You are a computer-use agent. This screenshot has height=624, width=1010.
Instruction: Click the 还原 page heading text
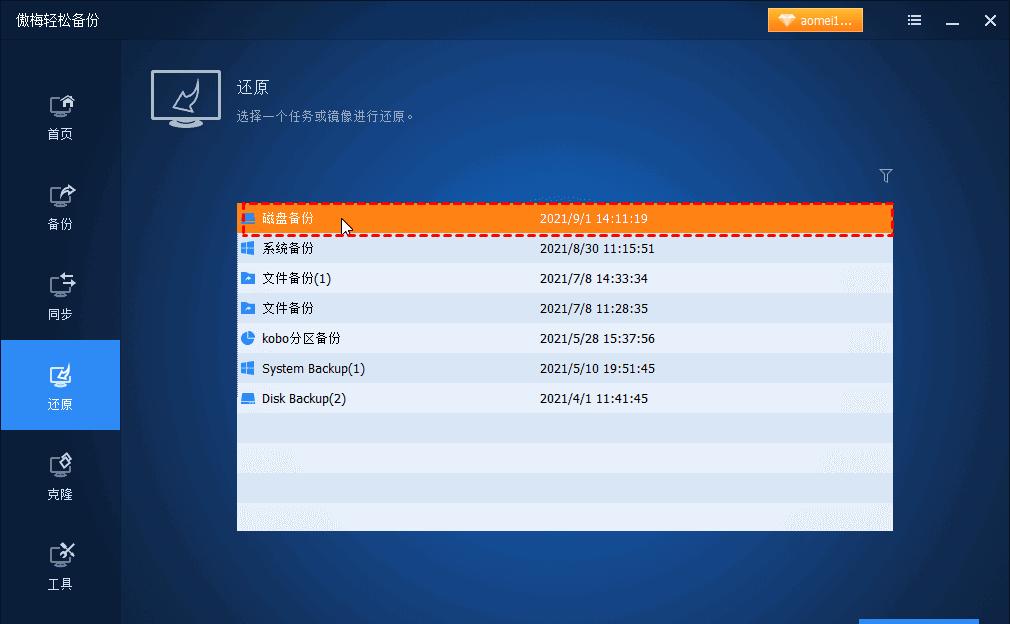252,88
